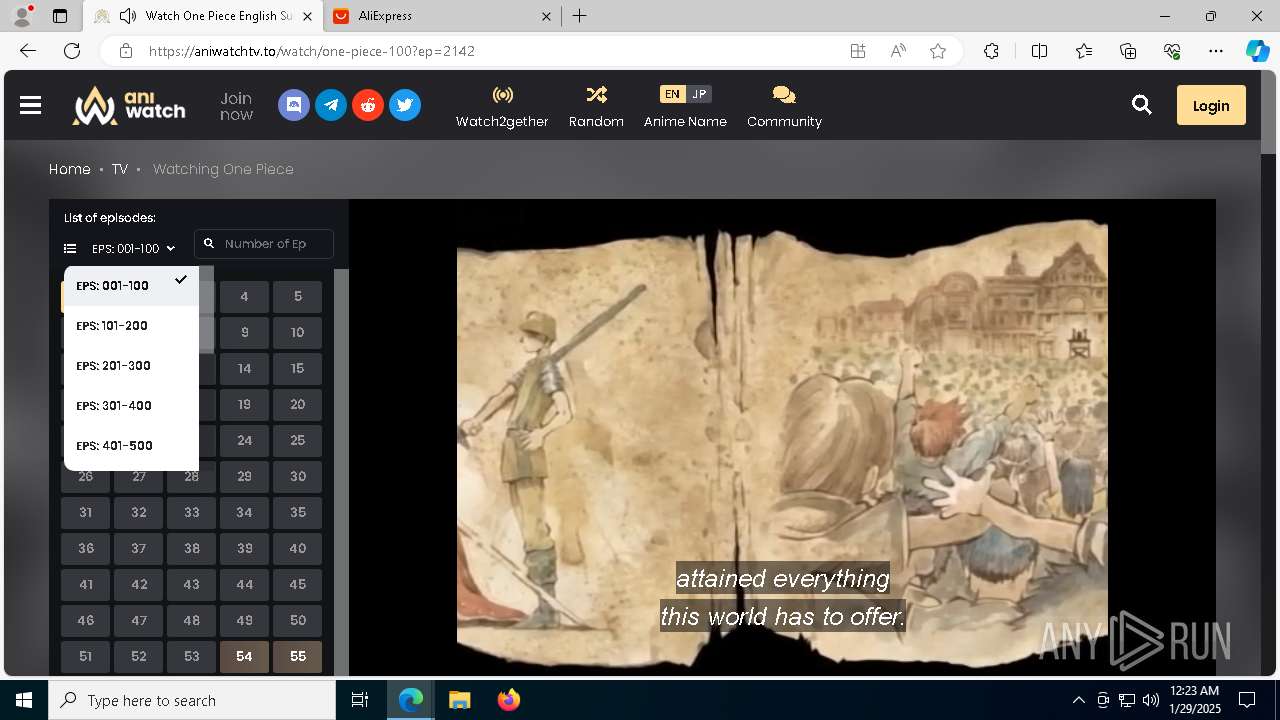Open the Telegram social icon
This screenshot has width=1280, height=720.
(x=331, y=105)
